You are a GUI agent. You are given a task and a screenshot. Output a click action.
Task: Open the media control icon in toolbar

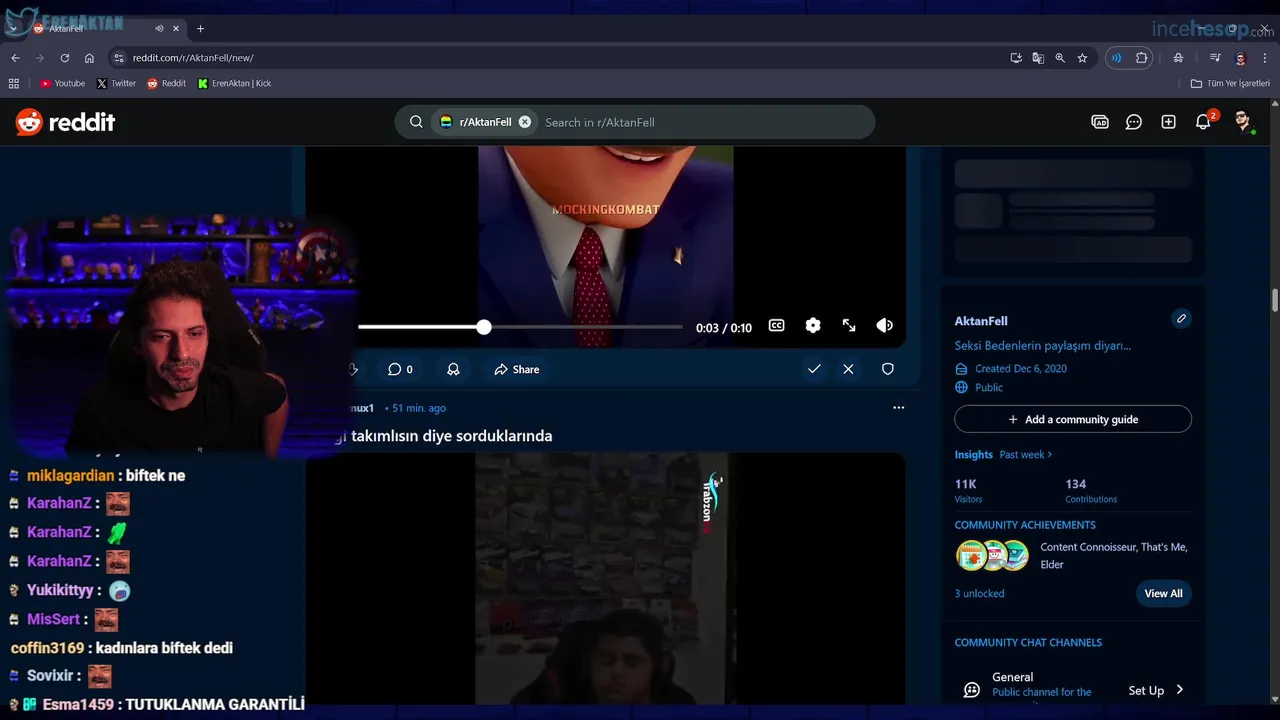[x=1215, y=58]
